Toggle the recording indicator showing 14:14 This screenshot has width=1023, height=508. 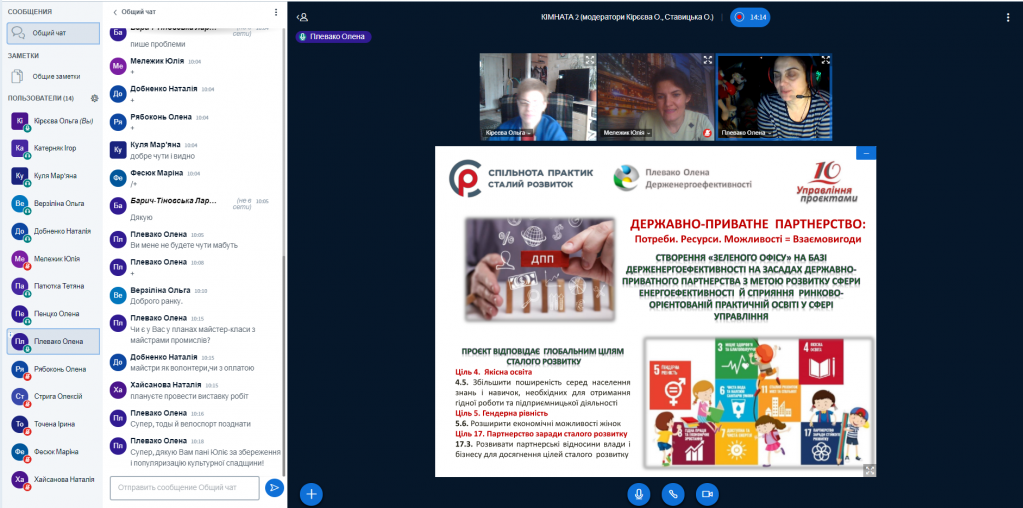click(749, 17)
